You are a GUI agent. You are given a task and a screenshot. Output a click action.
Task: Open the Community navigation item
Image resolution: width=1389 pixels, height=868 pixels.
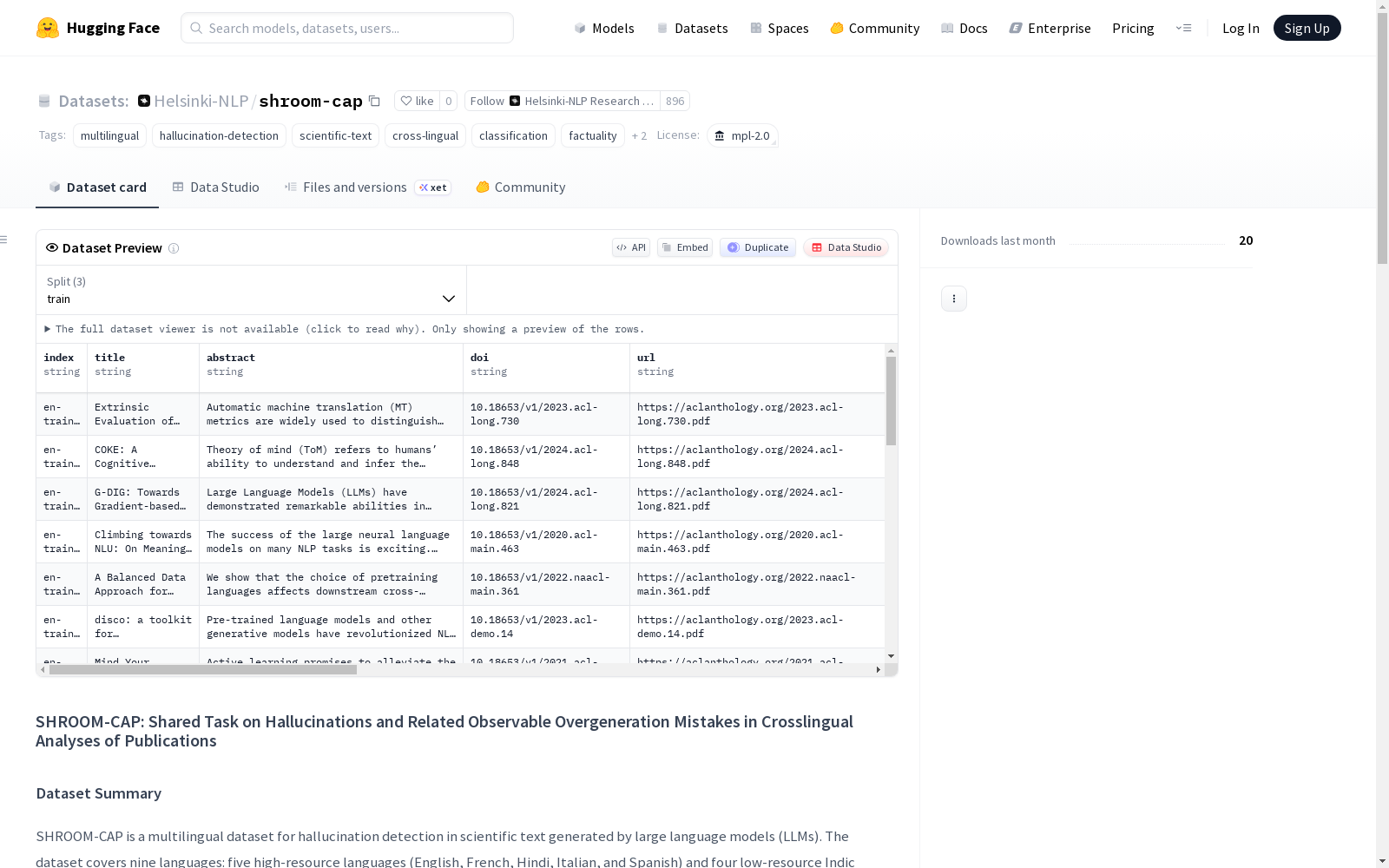(875, 28)
